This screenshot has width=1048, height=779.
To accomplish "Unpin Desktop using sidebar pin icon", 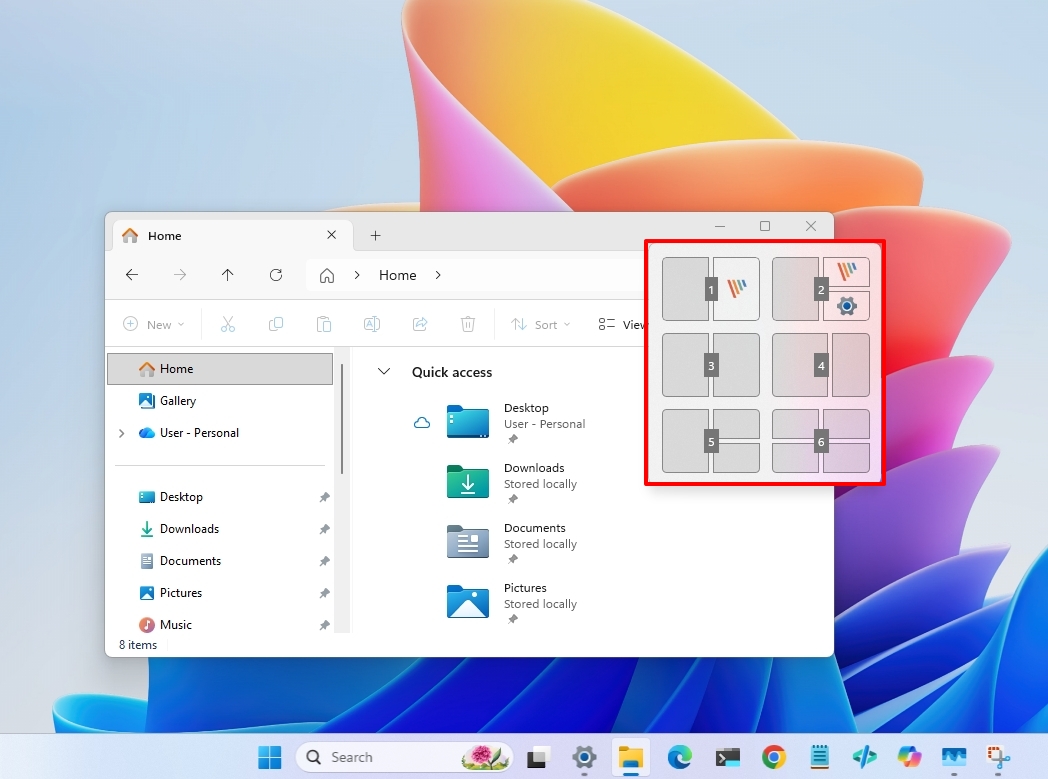I will coord(324,497).
